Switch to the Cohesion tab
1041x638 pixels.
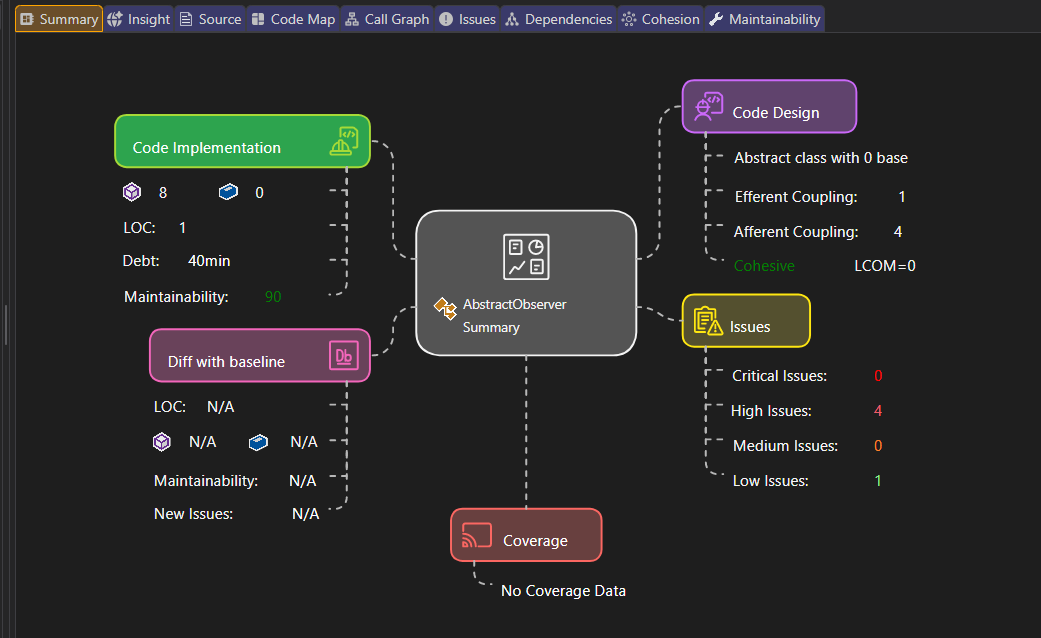click(660, 17)
